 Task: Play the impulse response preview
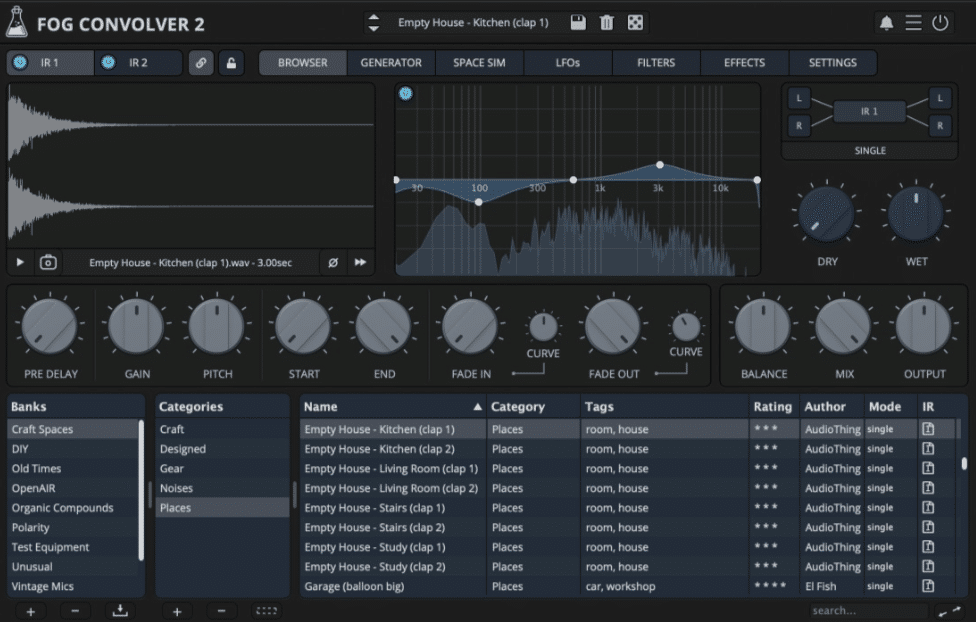(x=20, y=262)
